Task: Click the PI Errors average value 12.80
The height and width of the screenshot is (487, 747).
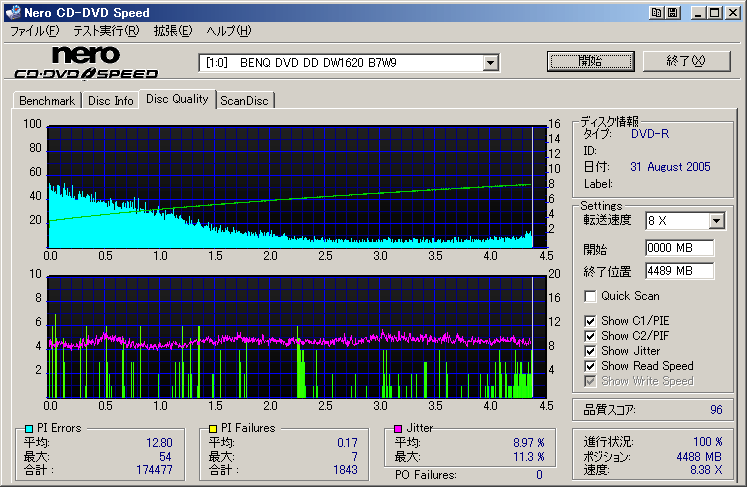Action: 160,443
